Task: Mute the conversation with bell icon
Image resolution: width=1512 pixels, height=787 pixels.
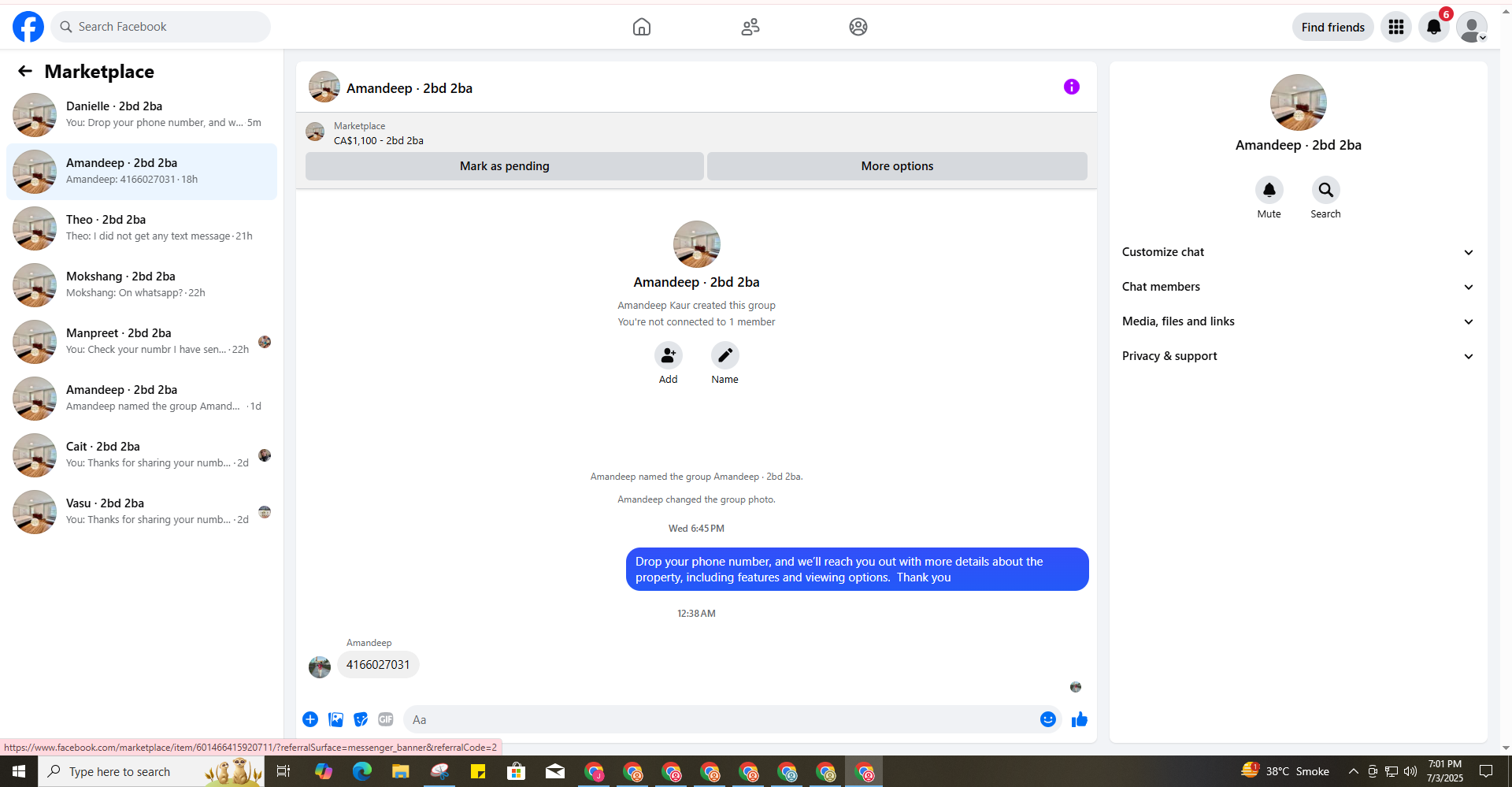Action: pos(1269,190)
